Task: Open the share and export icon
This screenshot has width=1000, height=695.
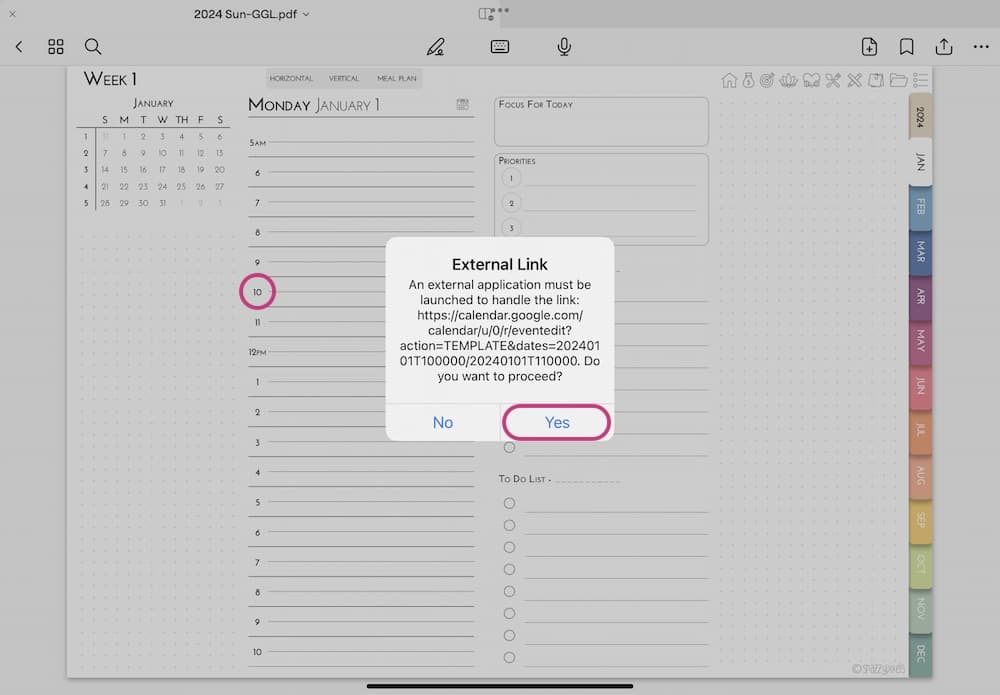Action: coord(943,47)
